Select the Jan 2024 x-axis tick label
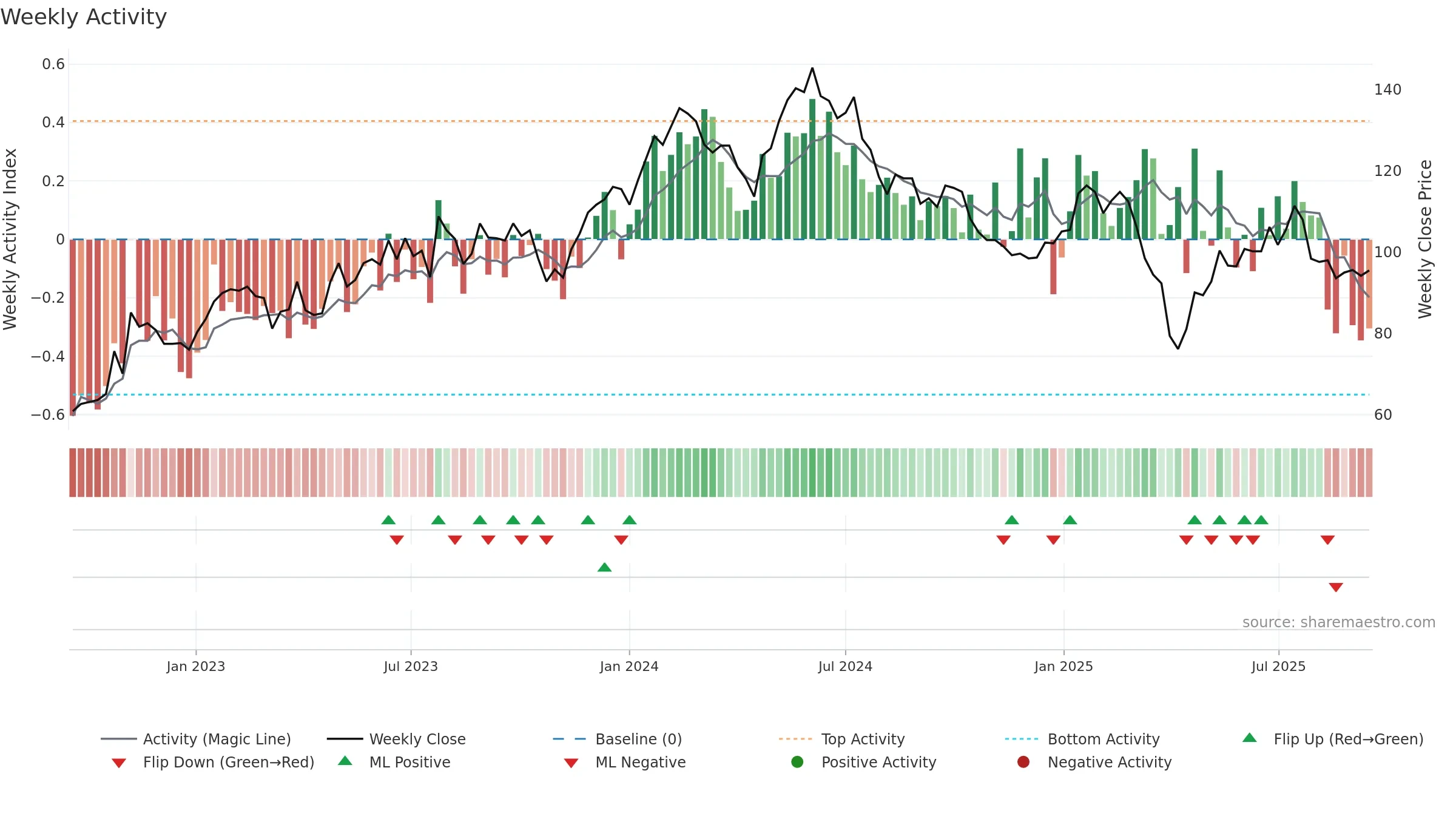 click(629, 667)
